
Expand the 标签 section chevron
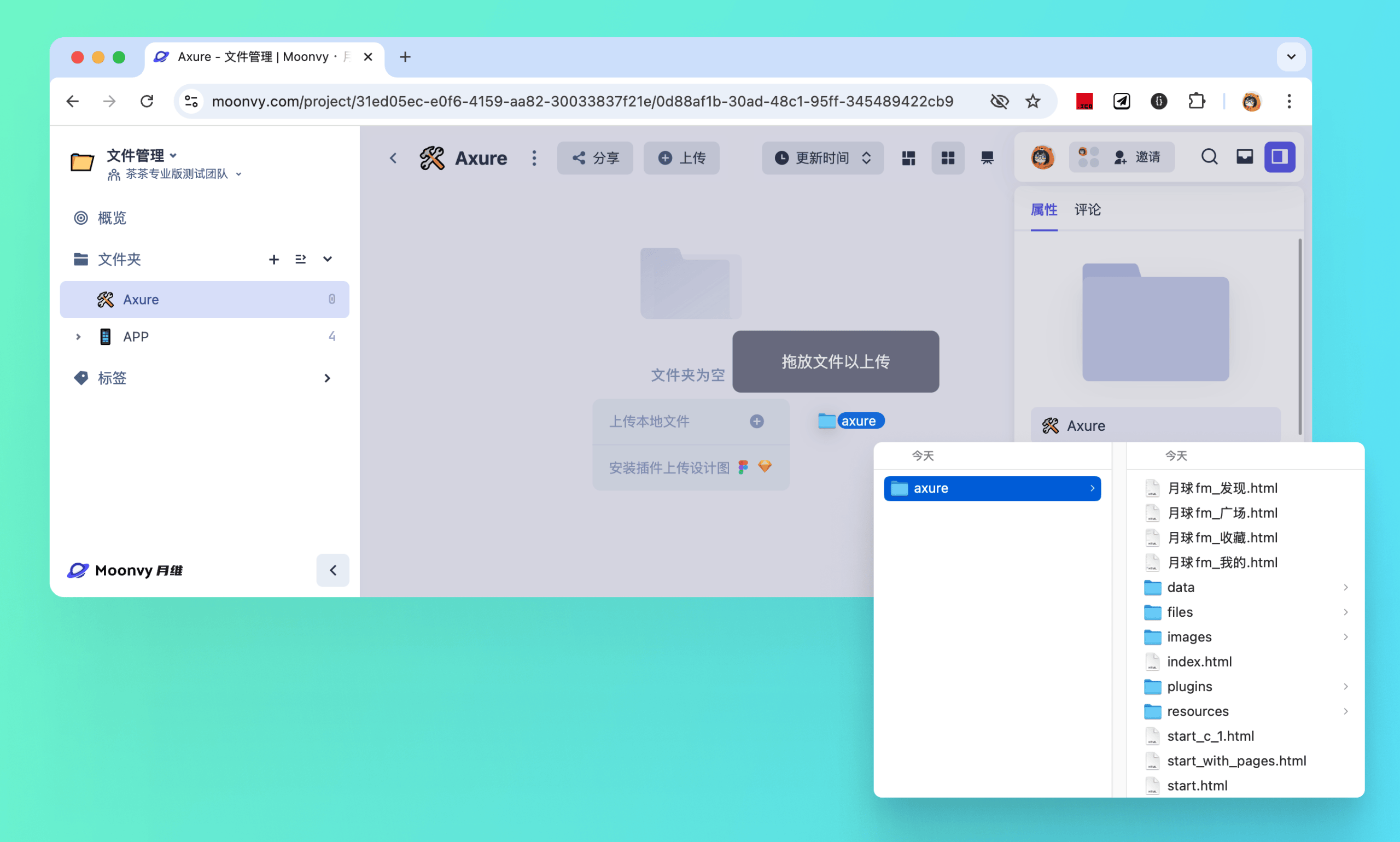click(x=328, y=378)
